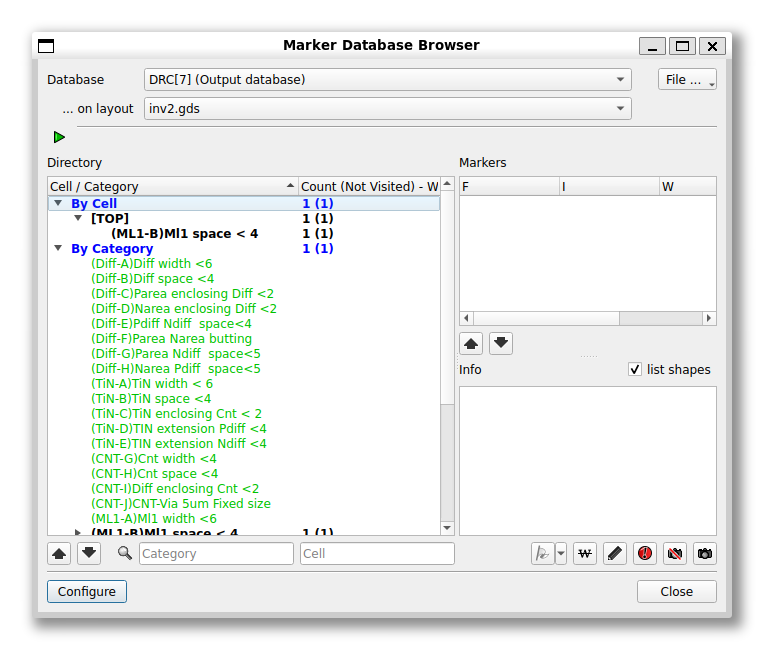Select (Diff-C)Parea enclosing Diff <2
Screen dimensions: 763x649
(x=182, y=294)
